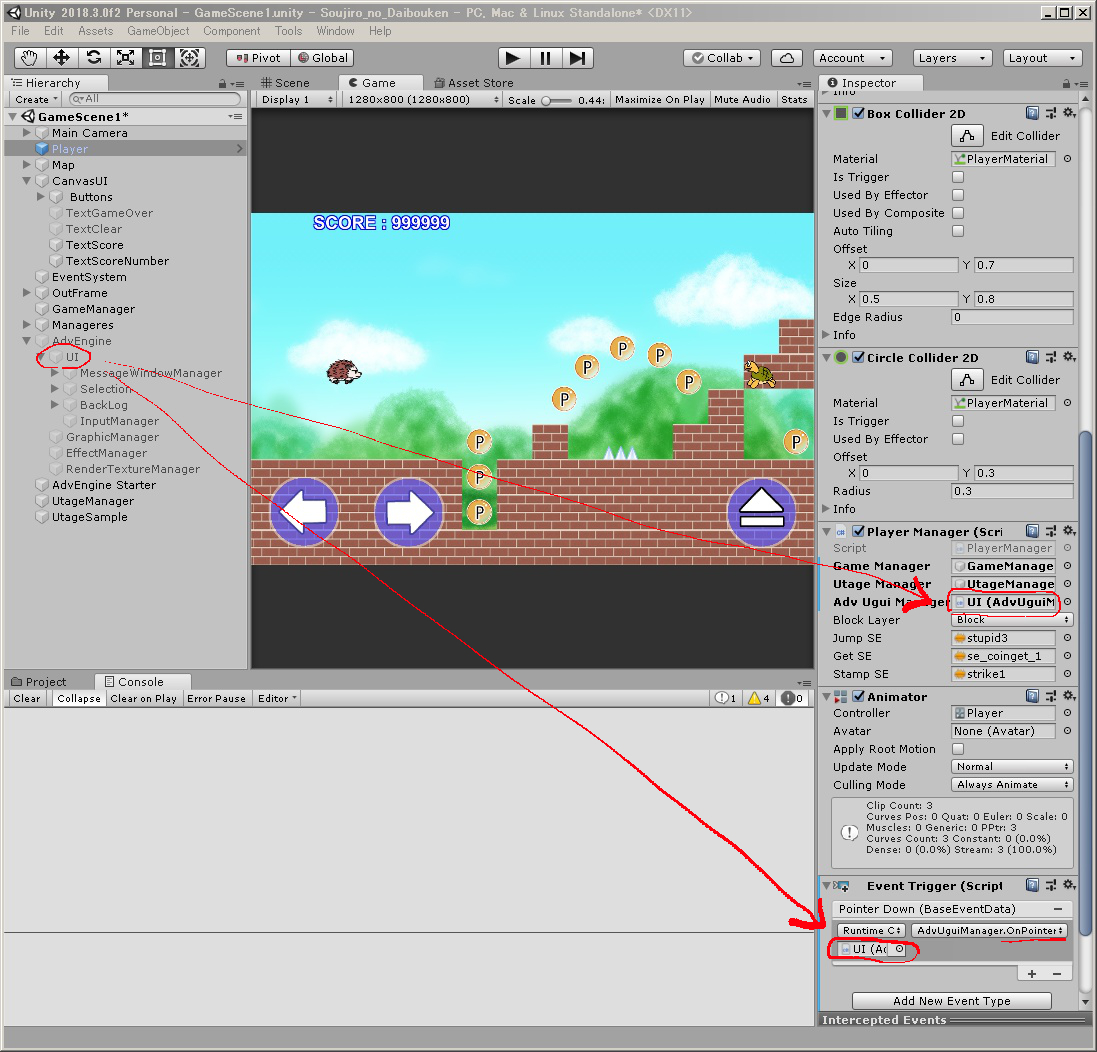1097x1052 pixels.
Task: Open the cloud services icon
Action: 788,58
